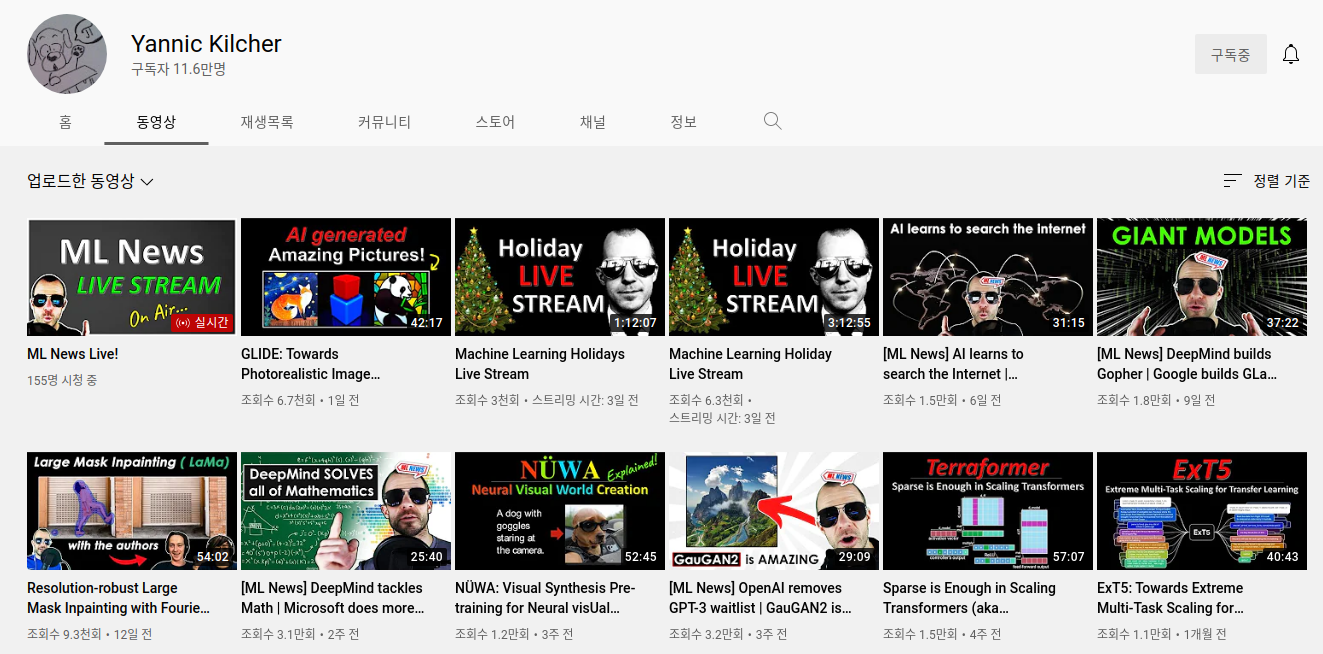The width and height of the screenshot is (1323, 654).
Task: Click the Yannic Kilcher channel avatar
Action: coord(67,54)
